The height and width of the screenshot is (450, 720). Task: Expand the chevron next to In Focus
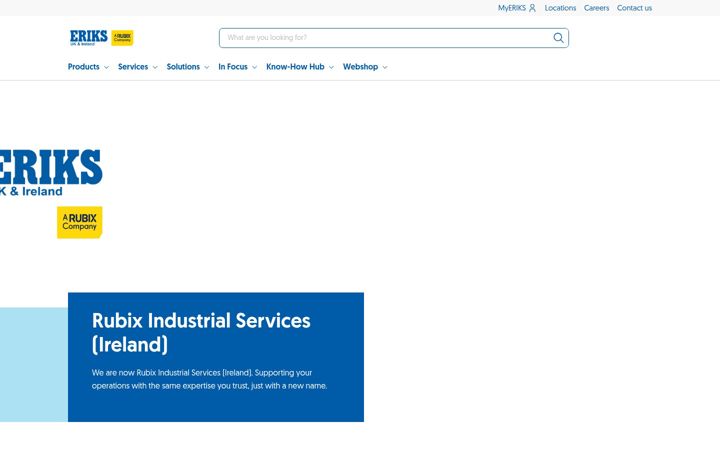coord(254,67)
